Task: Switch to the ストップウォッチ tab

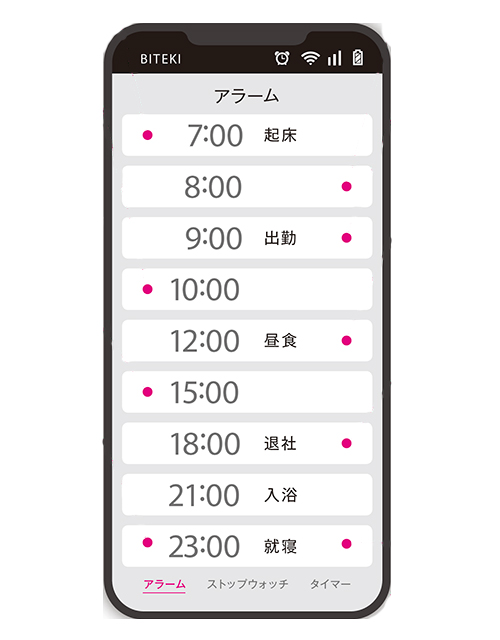Action: coord(247,584)
